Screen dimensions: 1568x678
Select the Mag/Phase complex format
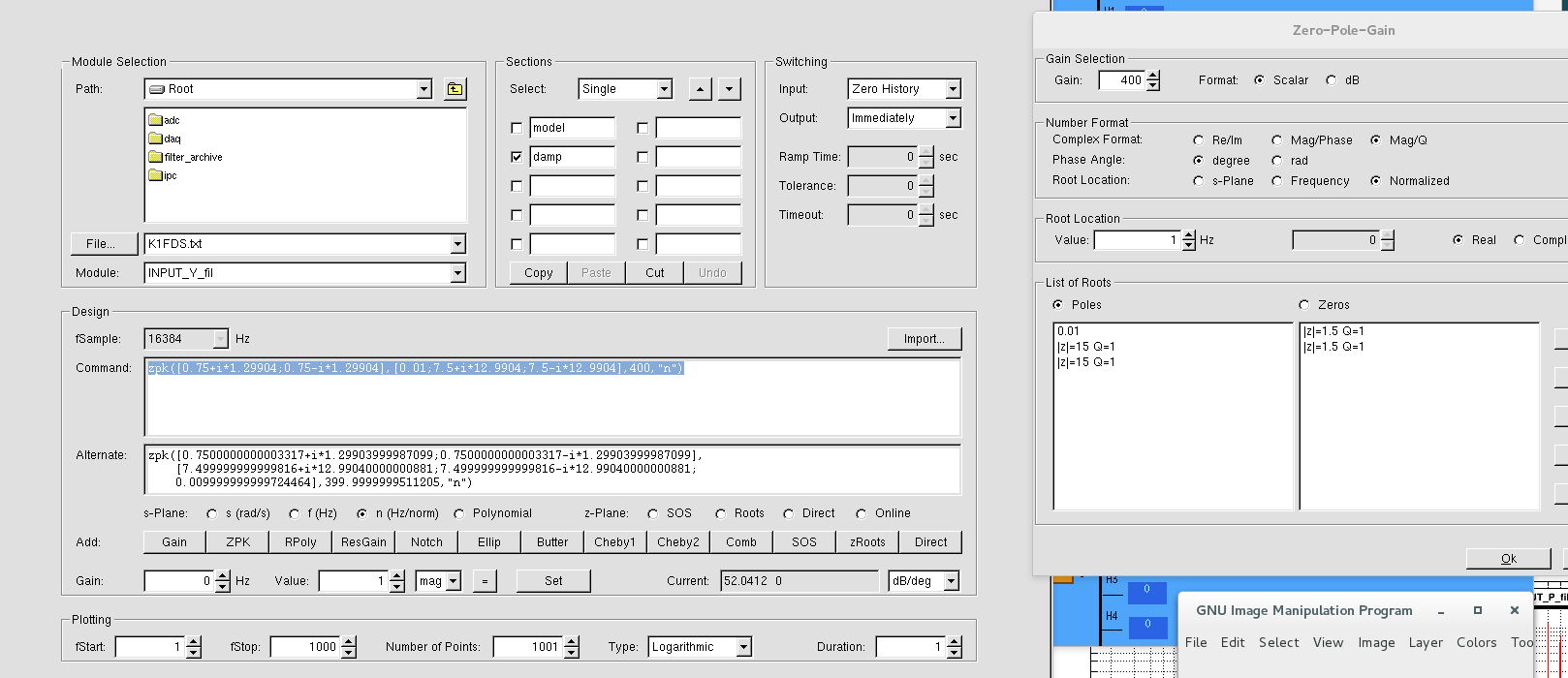(x=1277, y=140)
